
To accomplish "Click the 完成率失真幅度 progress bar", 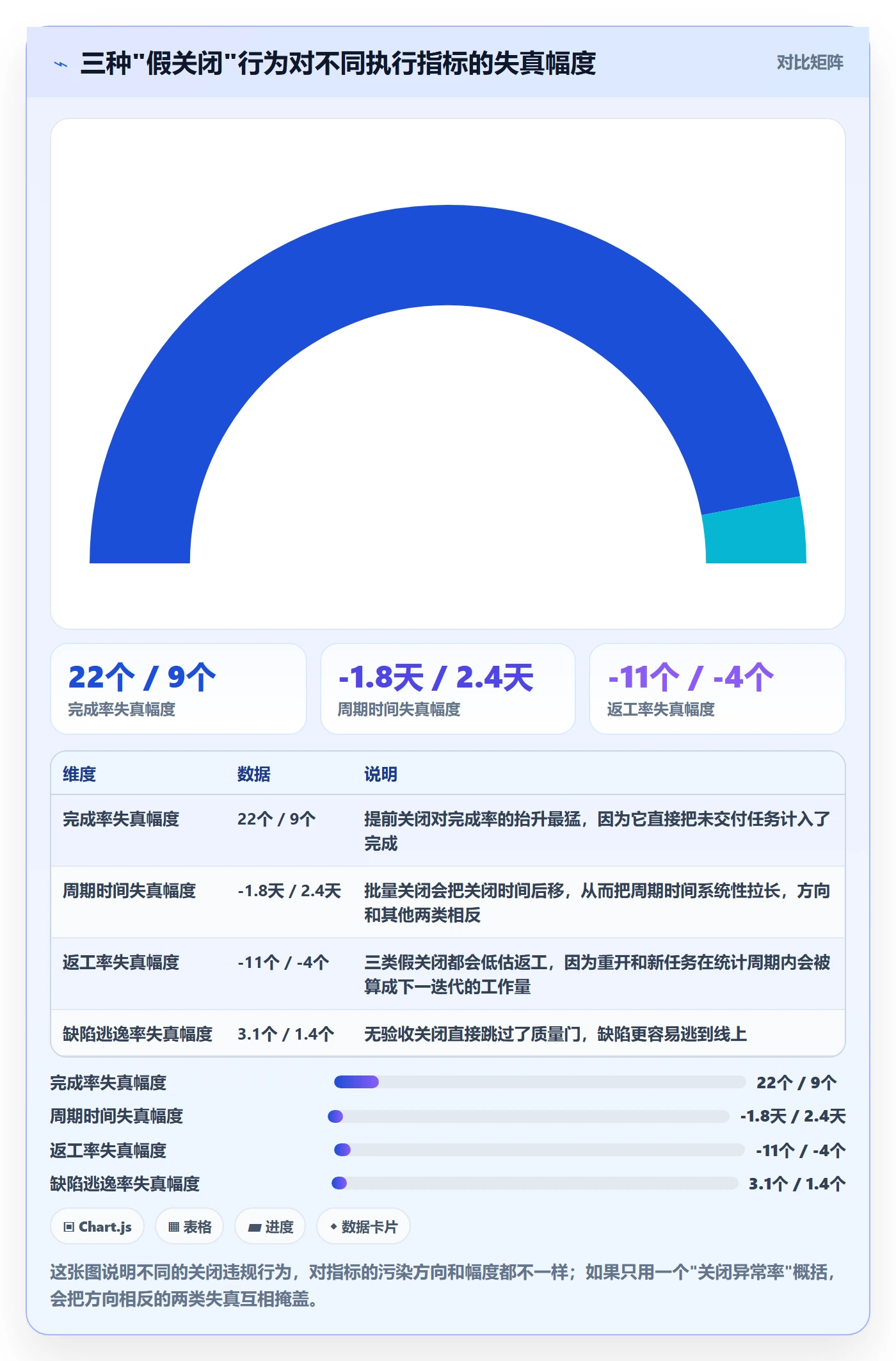I will pos(540,1082).
